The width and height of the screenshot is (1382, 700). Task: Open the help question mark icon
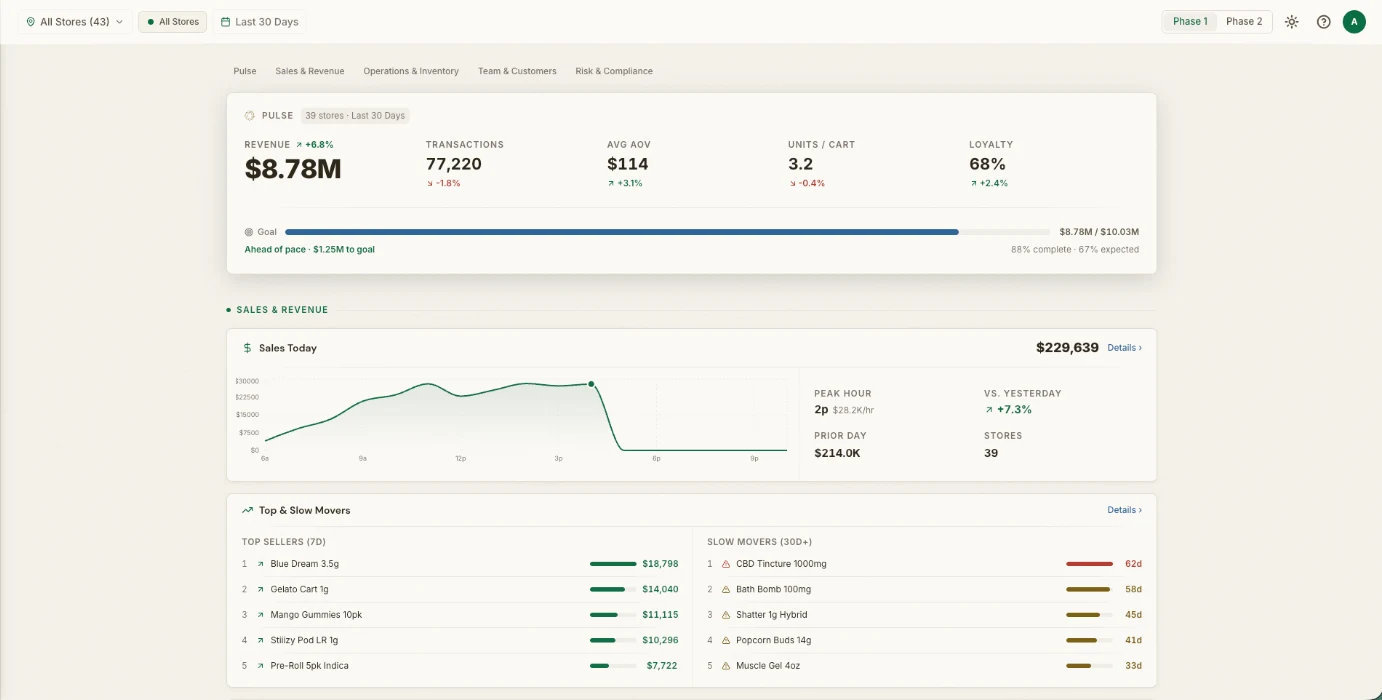(1323, 21)
